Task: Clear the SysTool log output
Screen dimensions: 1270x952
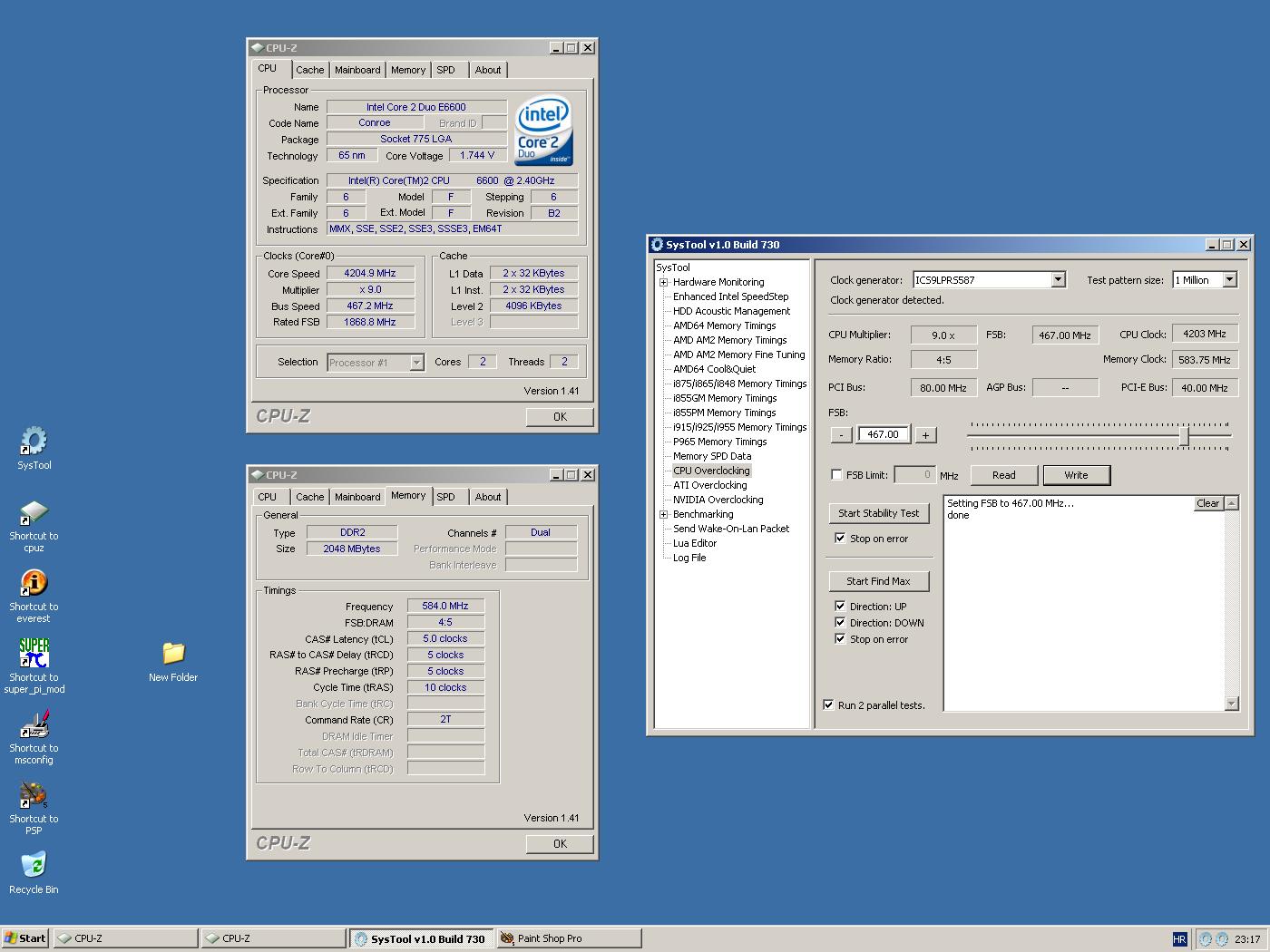Action: pyautogui.click(x=1208, y=503)
